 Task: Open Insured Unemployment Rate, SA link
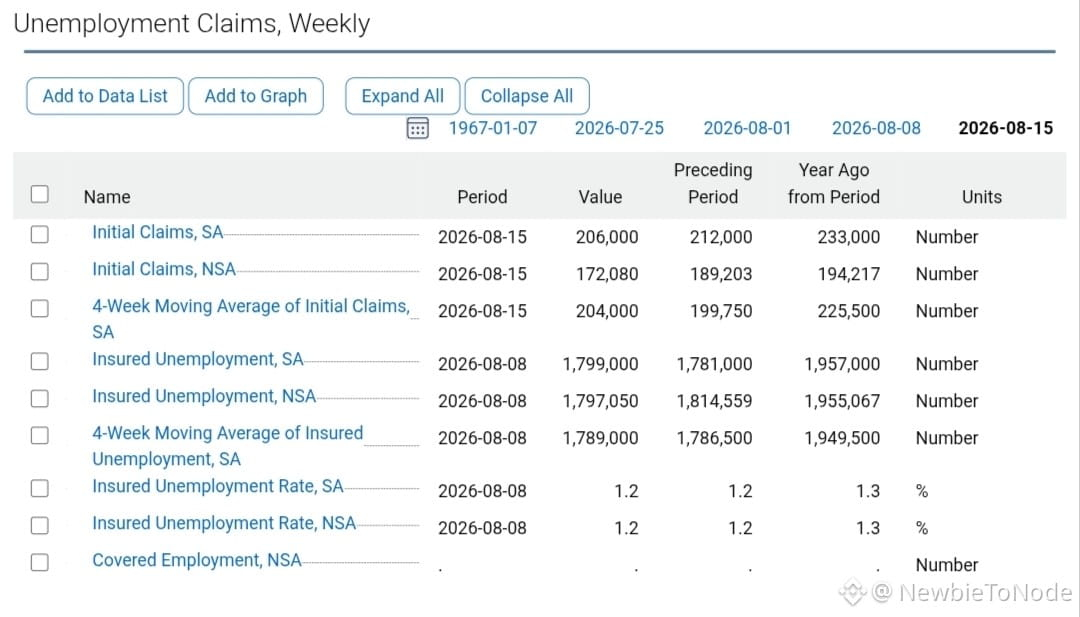click(218, 486)
